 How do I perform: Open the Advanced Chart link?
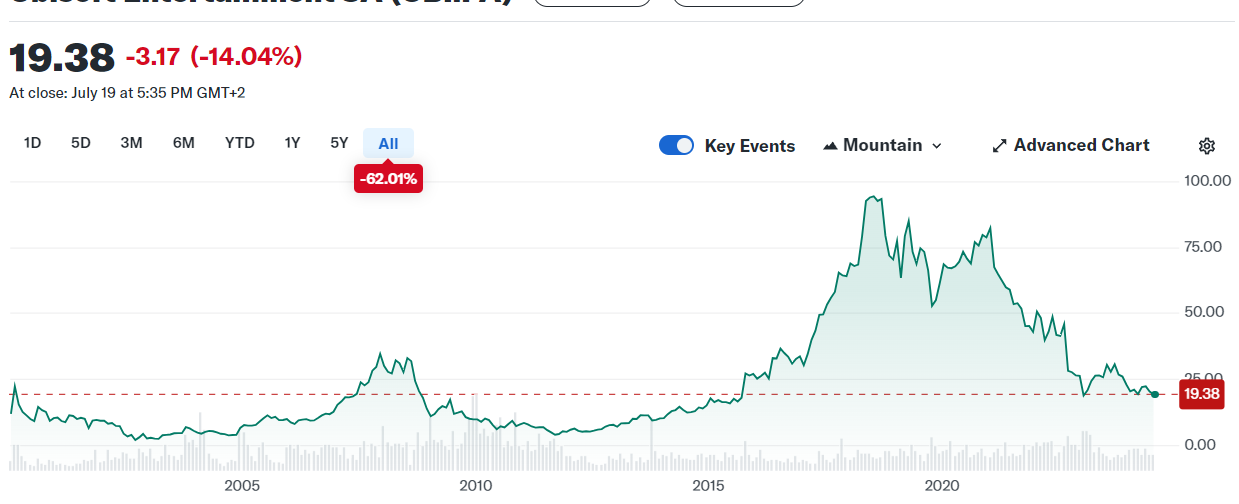(1081, 146)
